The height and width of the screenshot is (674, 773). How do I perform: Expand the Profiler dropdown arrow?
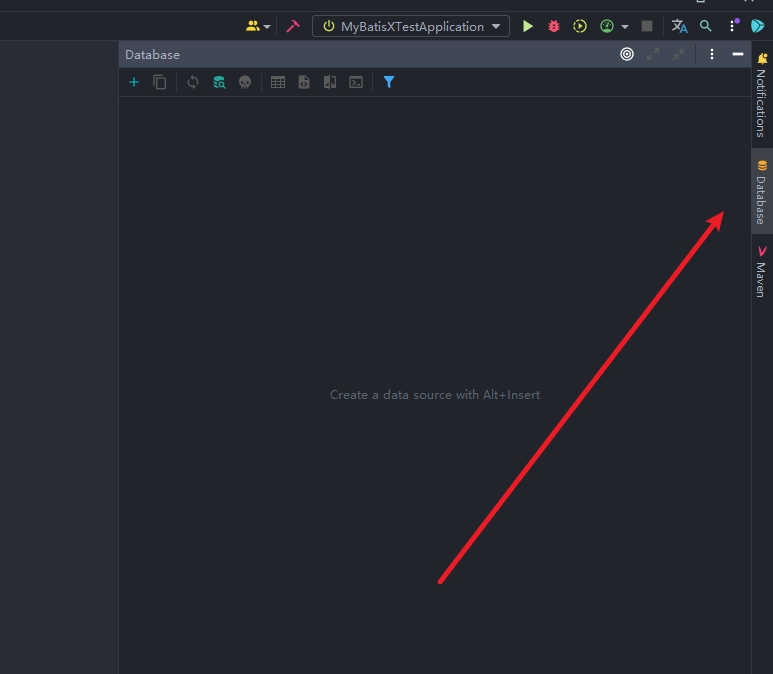(x=625, y=27)
